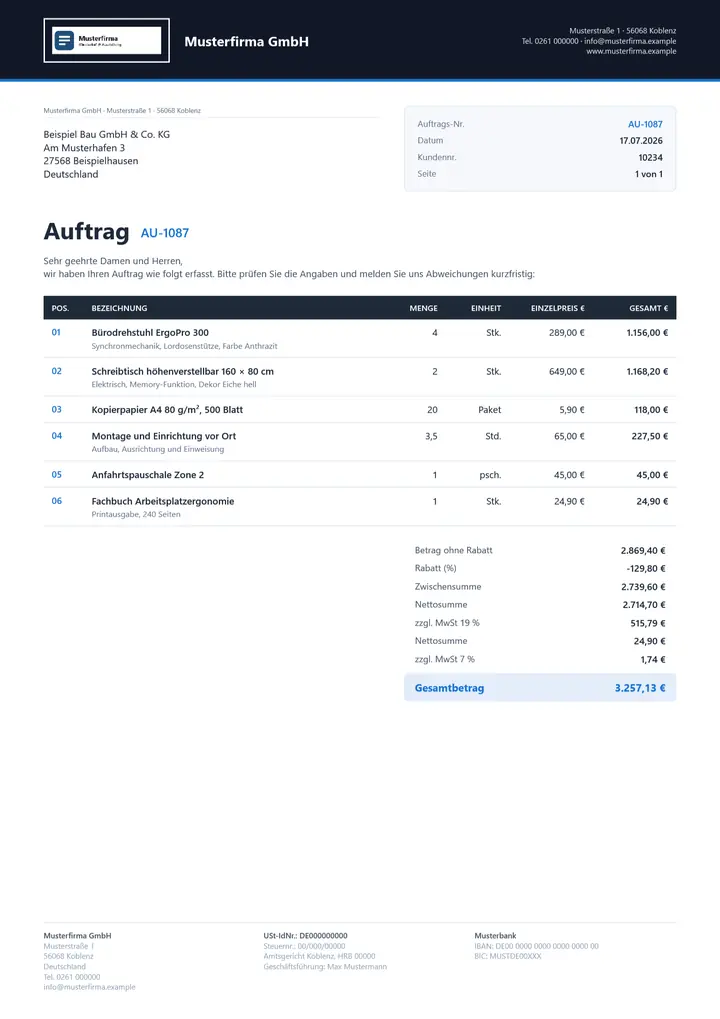Viewport: 720px width, 1019px height.
Task: Click the item 'Fachbuch Arbeitsplatzergonomie'
Action: (x=162, y=501)
